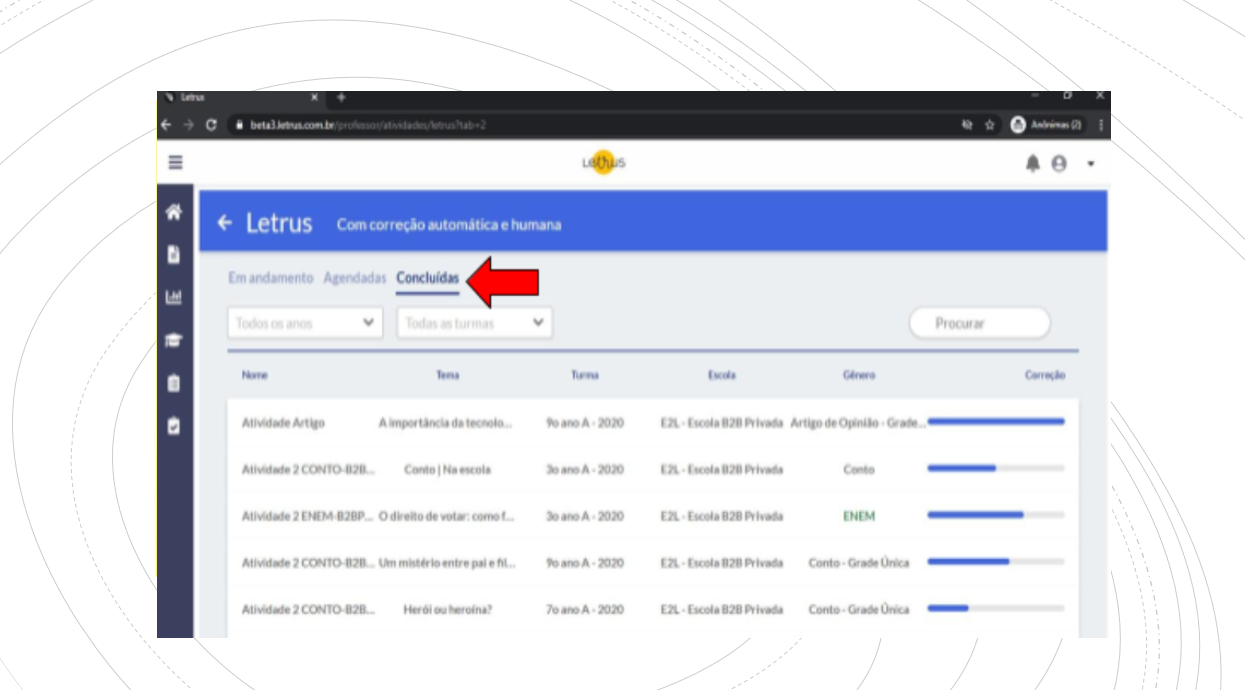The image size is (1245, 690).
Task: Open the graduation cap sidebar icon
Action: 174,340
